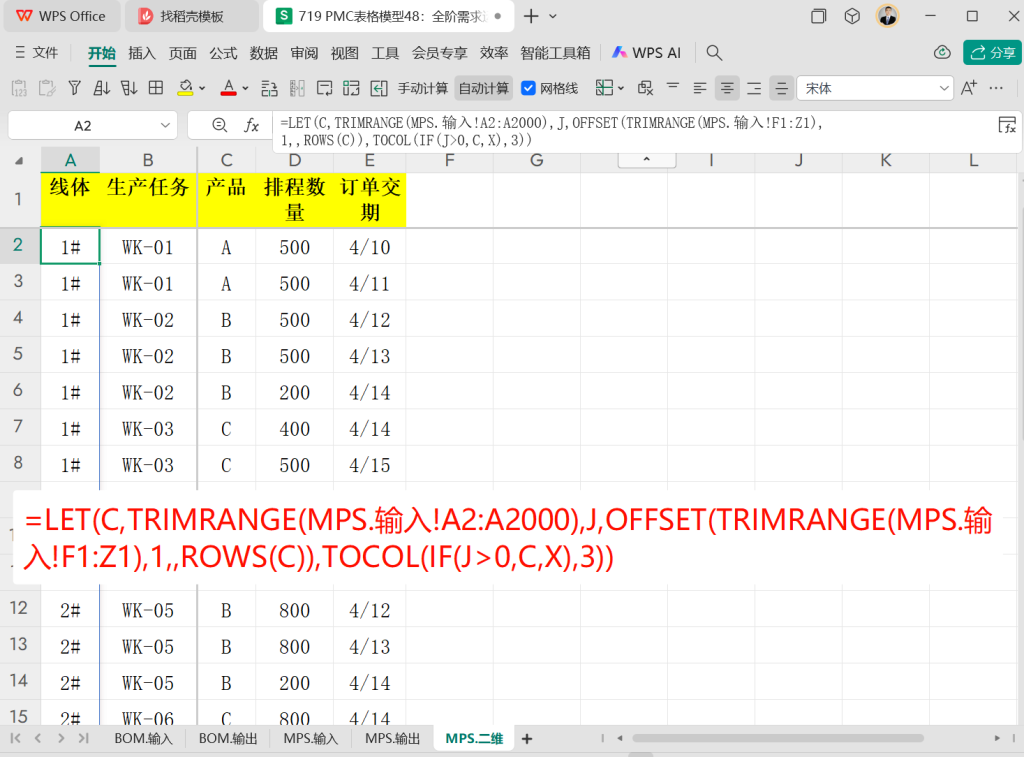The image size is (1024, 757).
Task: Switch to manual calculation 手动计算
Action: 423,88
